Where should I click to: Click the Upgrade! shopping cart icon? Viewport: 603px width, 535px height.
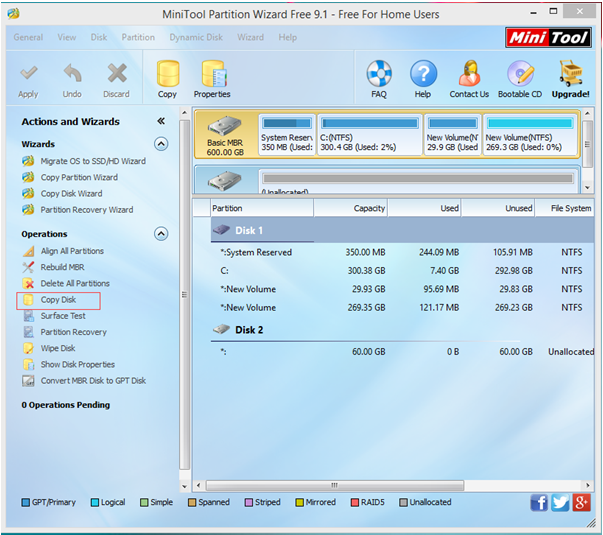coord(571,73)
